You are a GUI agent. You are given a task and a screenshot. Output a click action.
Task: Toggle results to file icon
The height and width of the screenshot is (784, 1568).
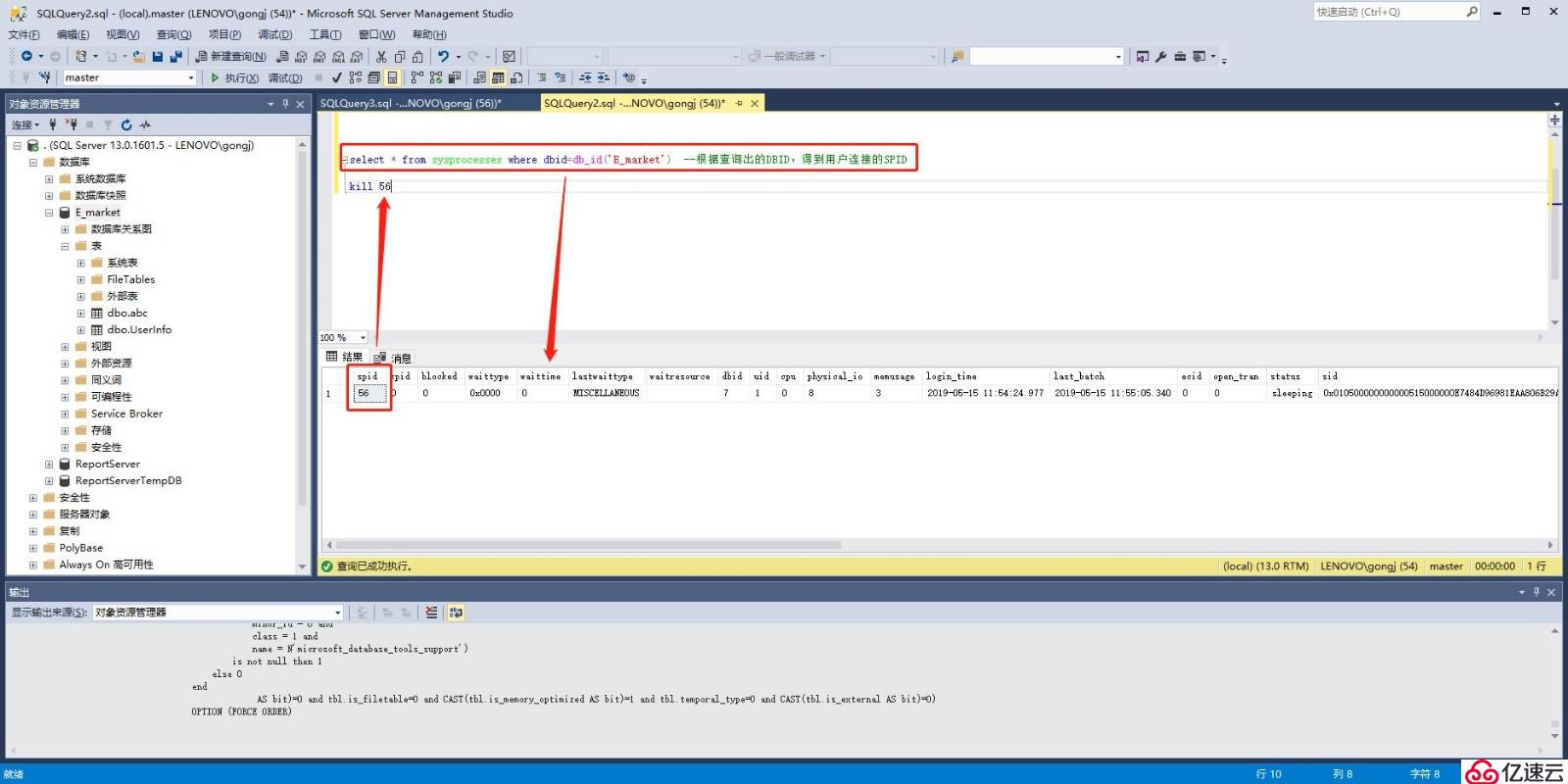[515, 77]
